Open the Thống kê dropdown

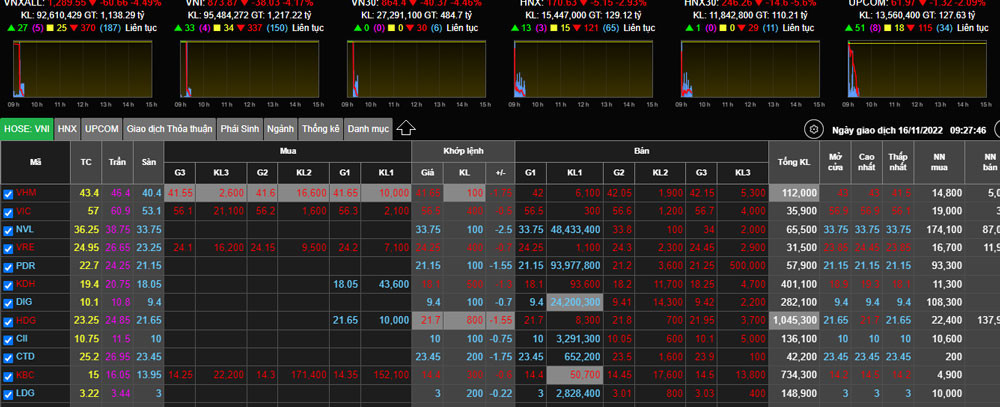coord(321,129)
